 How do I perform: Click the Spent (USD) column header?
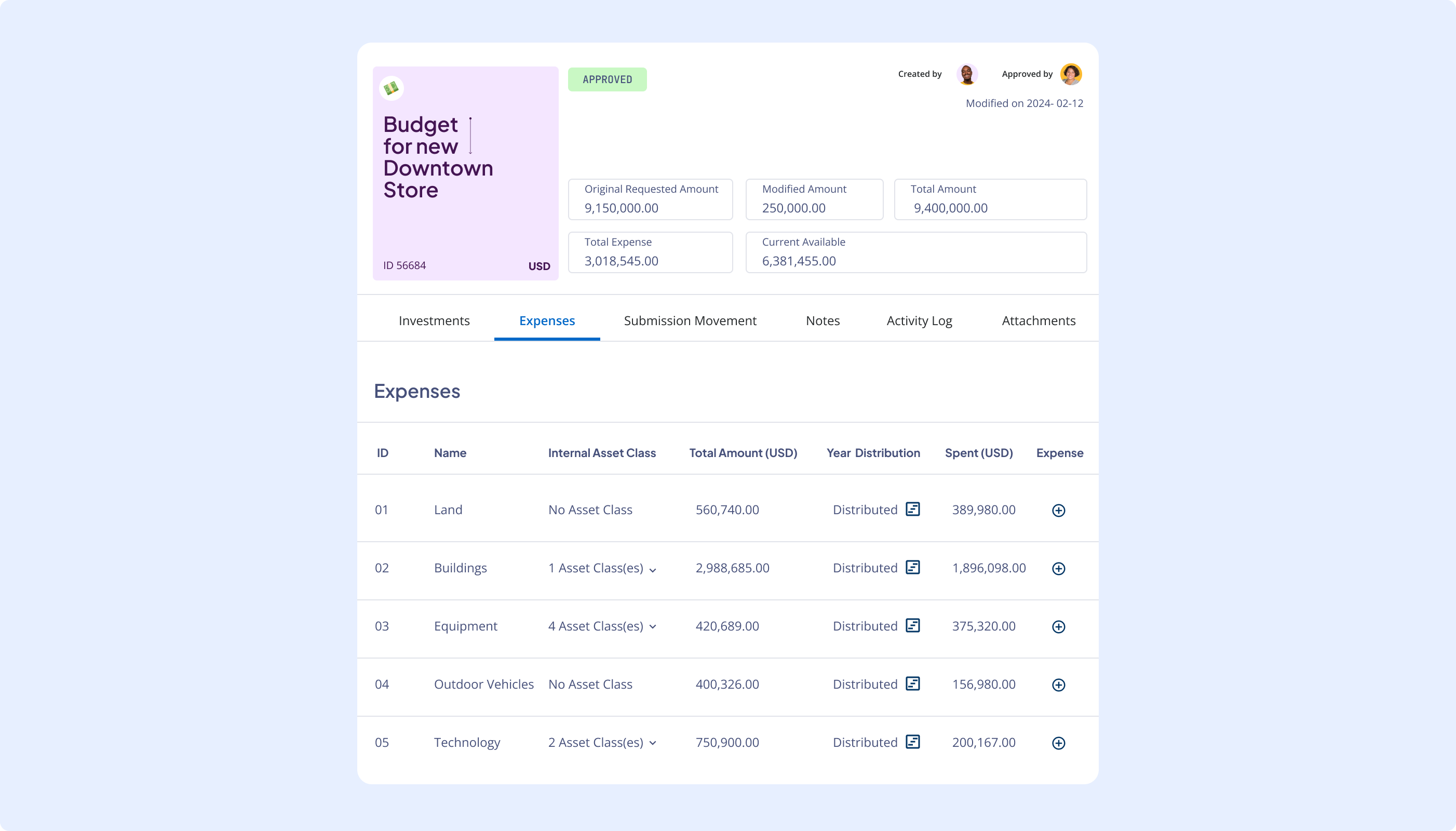pos(979,453)
